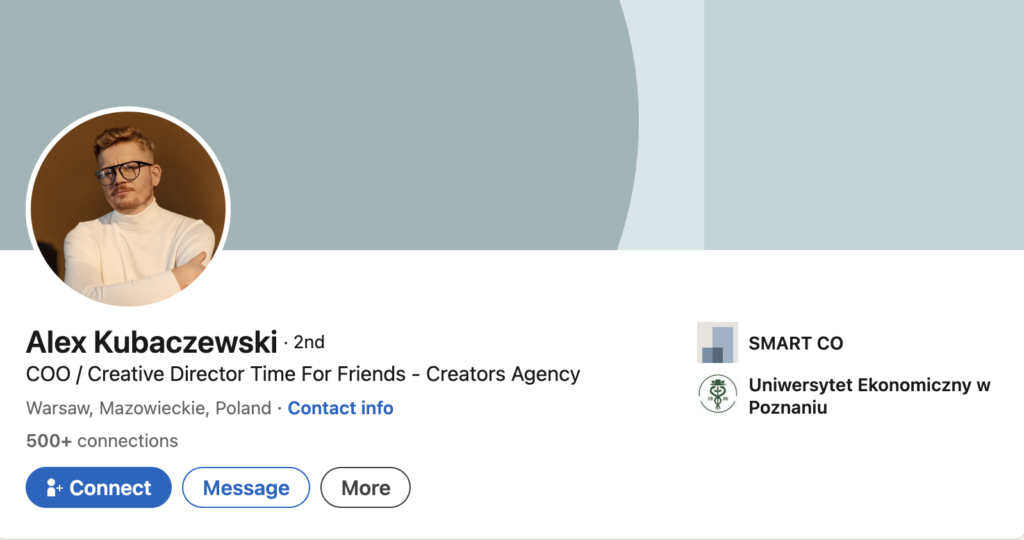Image resolution: width=1024 pixels, height=540 pixels.
Task: Click the Connect button label
Action: [x=110, y=488]
